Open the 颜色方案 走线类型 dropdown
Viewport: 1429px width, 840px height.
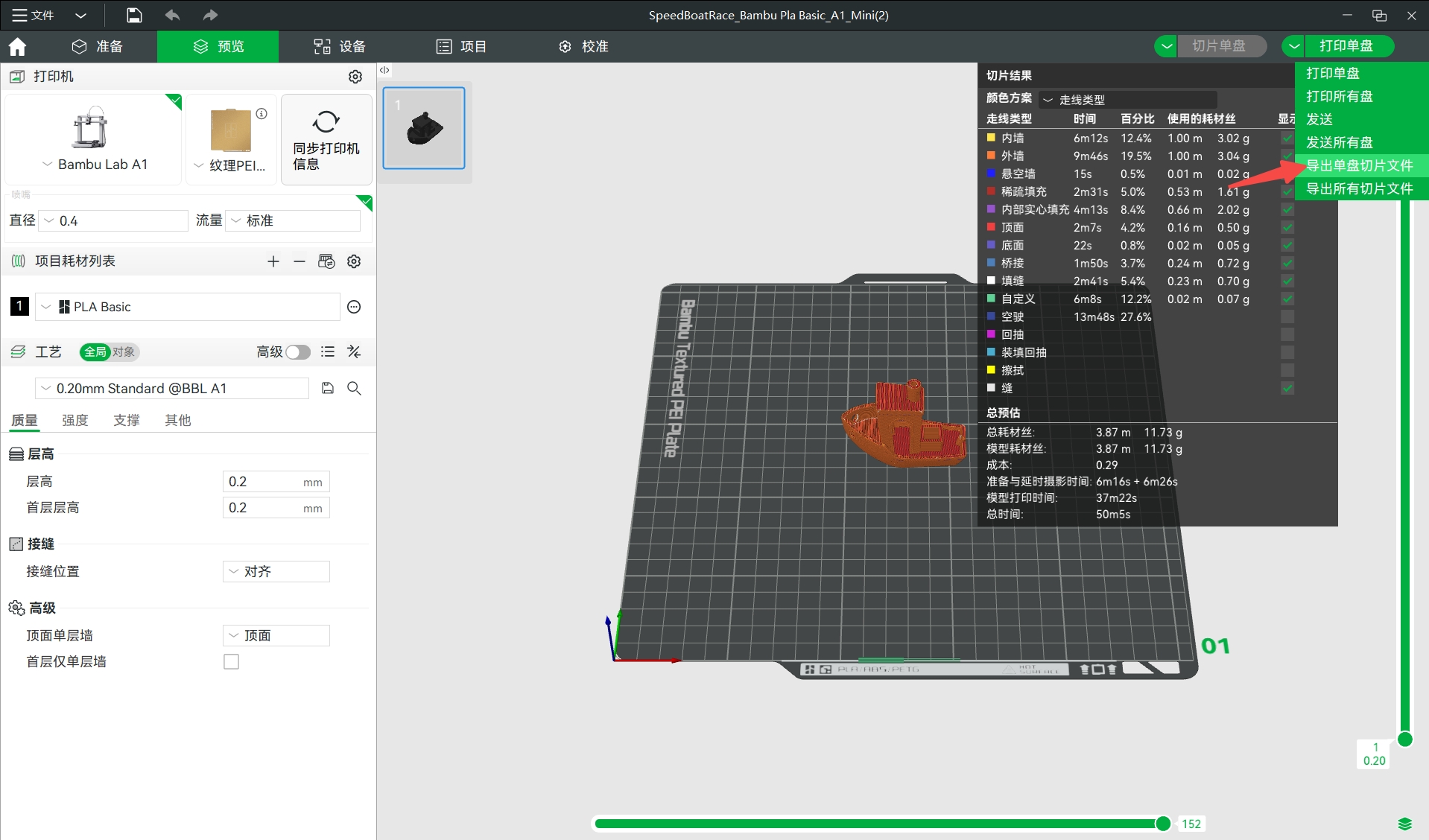[1128, 99]
